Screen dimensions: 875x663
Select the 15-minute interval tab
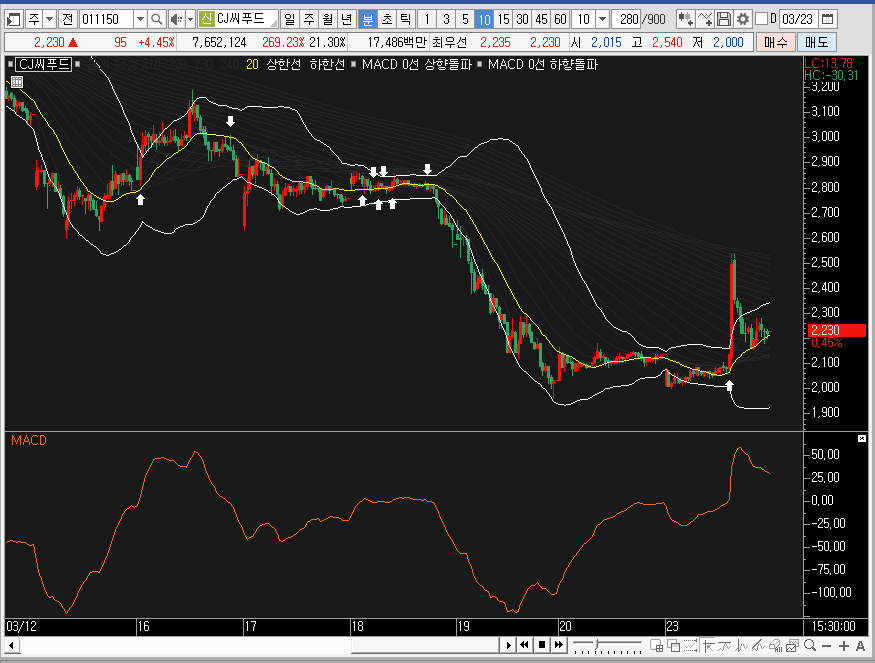[x=503, y=20]
